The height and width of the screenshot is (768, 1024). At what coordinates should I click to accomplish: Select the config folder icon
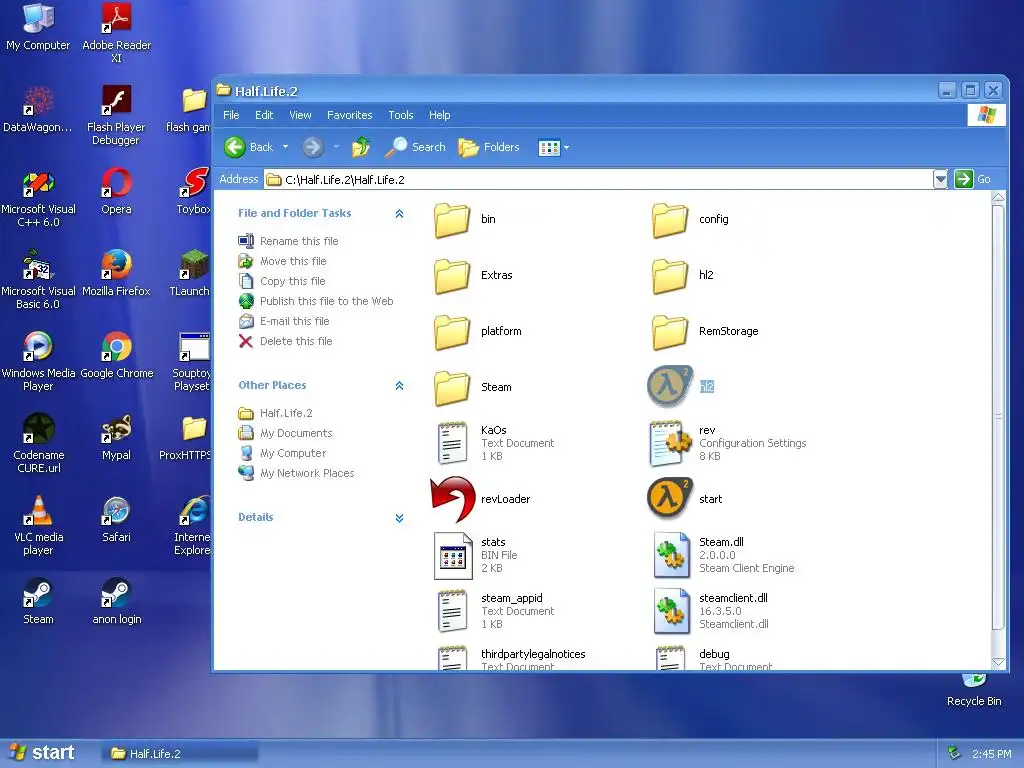[670, 219]
